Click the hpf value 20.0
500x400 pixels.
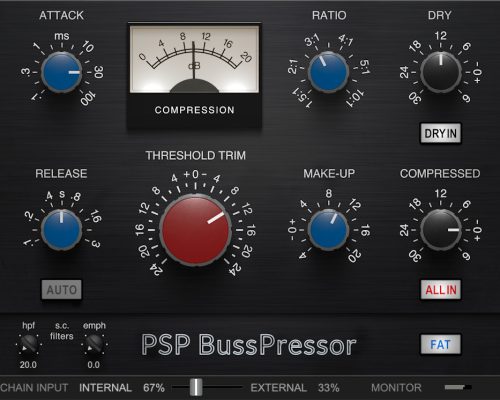point(28,365)
